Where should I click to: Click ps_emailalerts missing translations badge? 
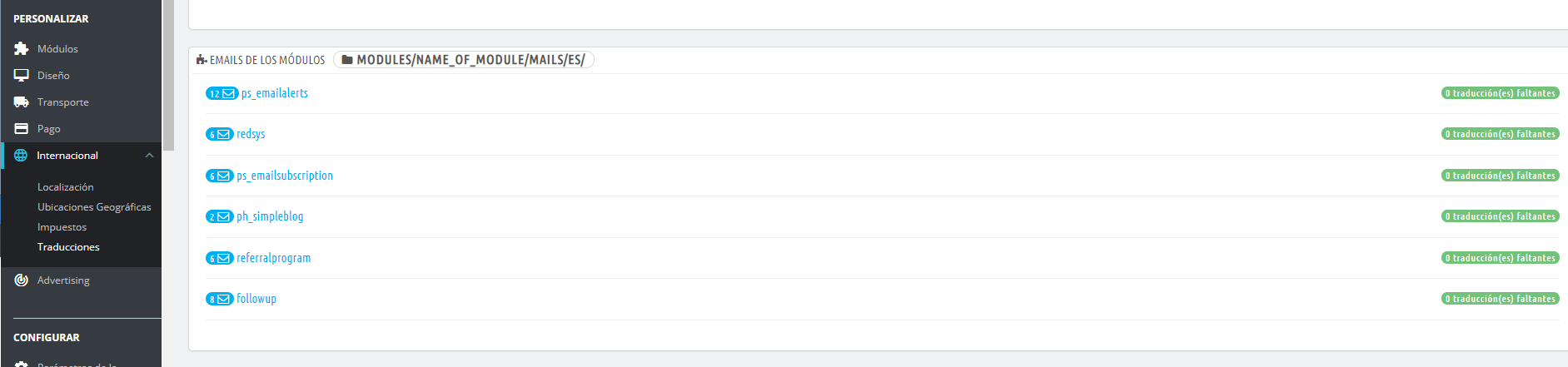click(x=1500, y=93)
